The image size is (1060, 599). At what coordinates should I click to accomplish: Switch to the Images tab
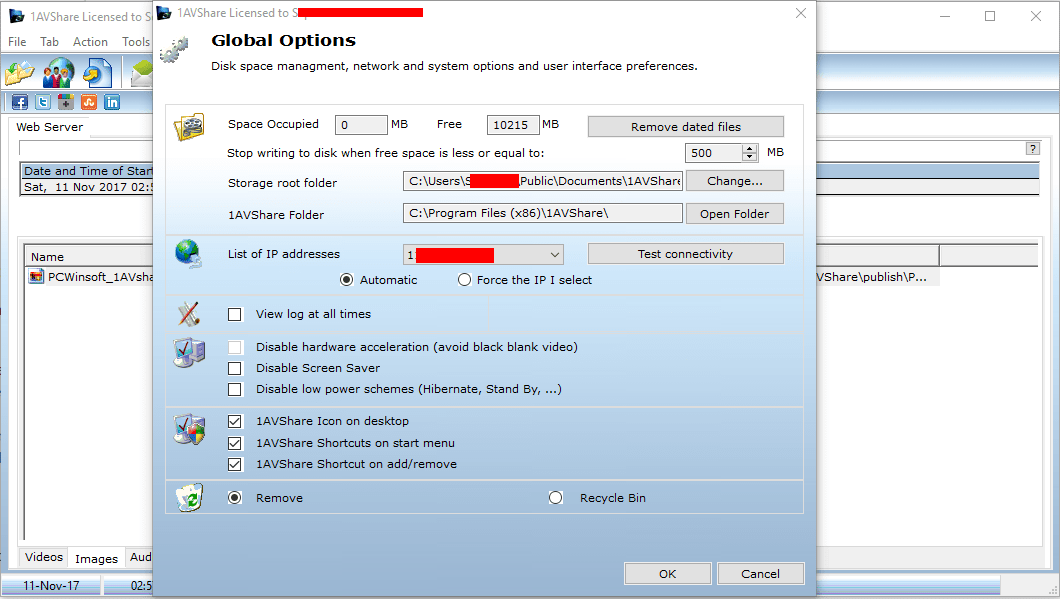96,558
